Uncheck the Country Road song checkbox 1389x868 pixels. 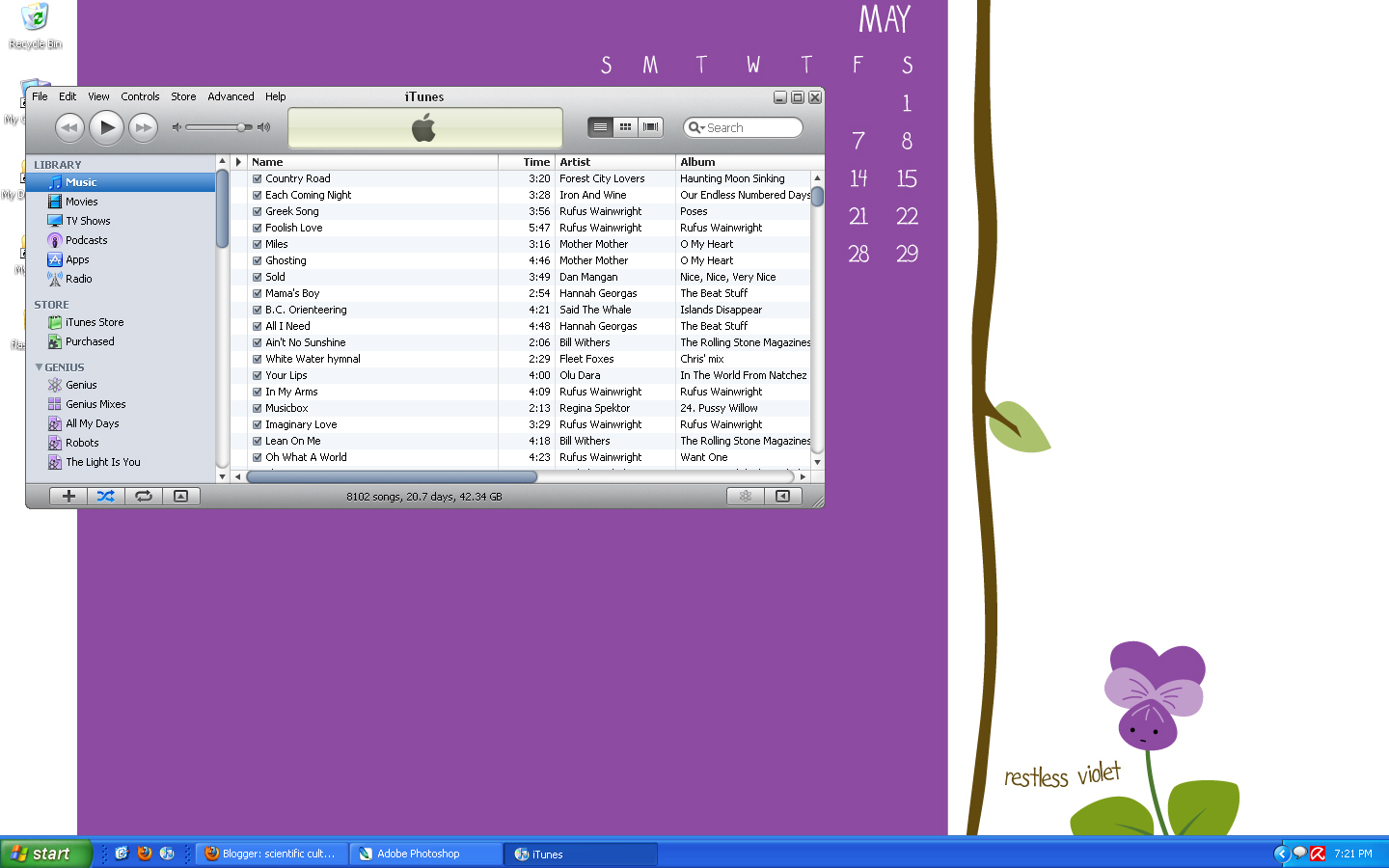coord(258,178)
